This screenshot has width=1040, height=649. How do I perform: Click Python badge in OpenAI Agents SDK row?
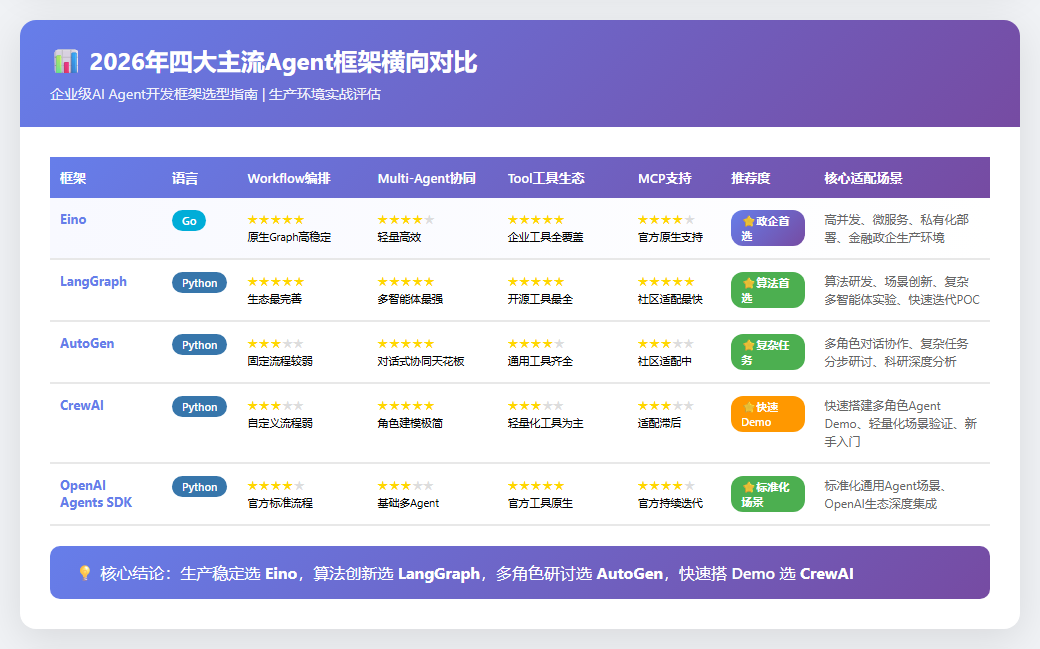click(200, 487)
